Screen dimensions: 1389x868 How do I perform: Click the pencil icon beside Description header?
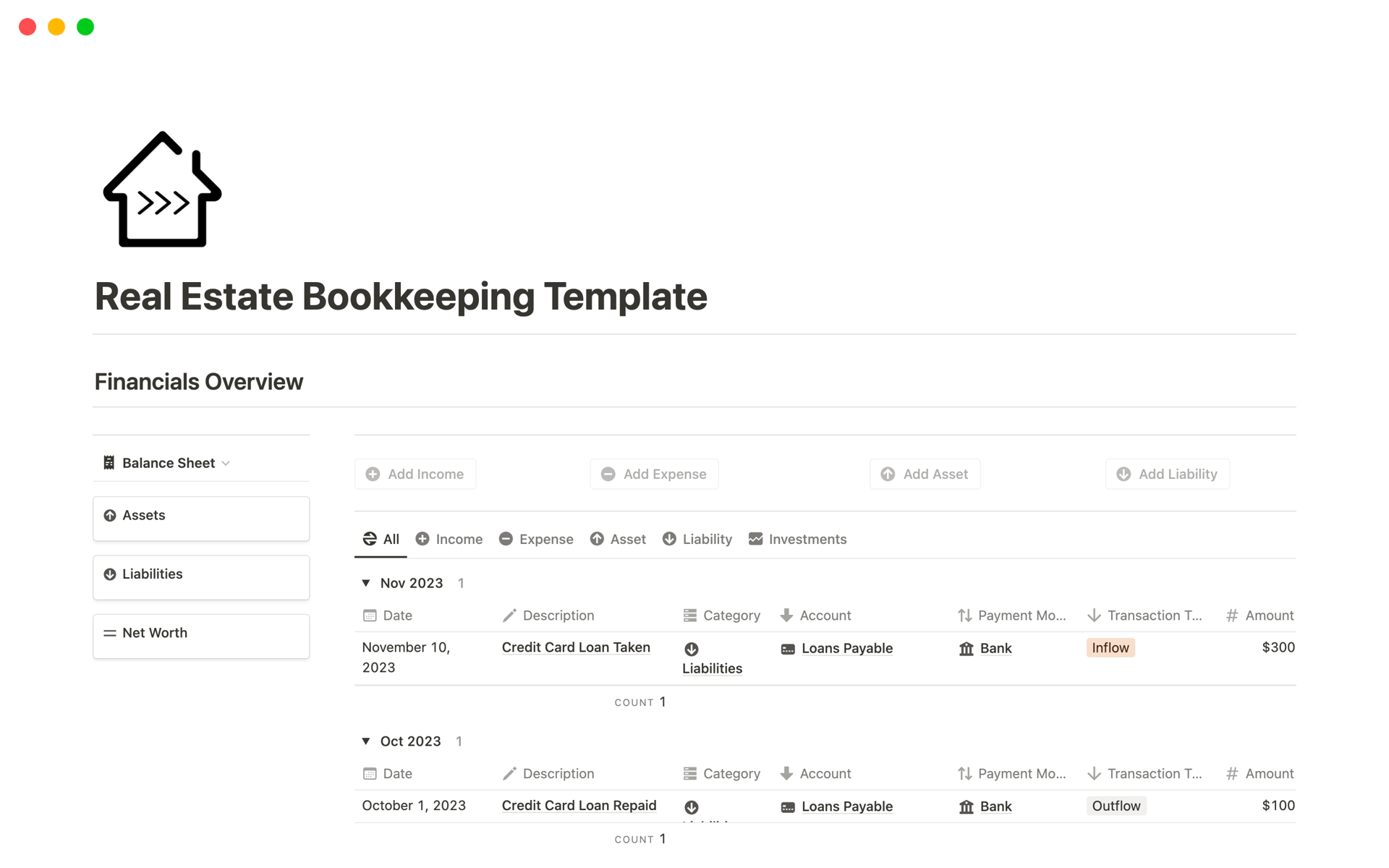coord(511,615)
